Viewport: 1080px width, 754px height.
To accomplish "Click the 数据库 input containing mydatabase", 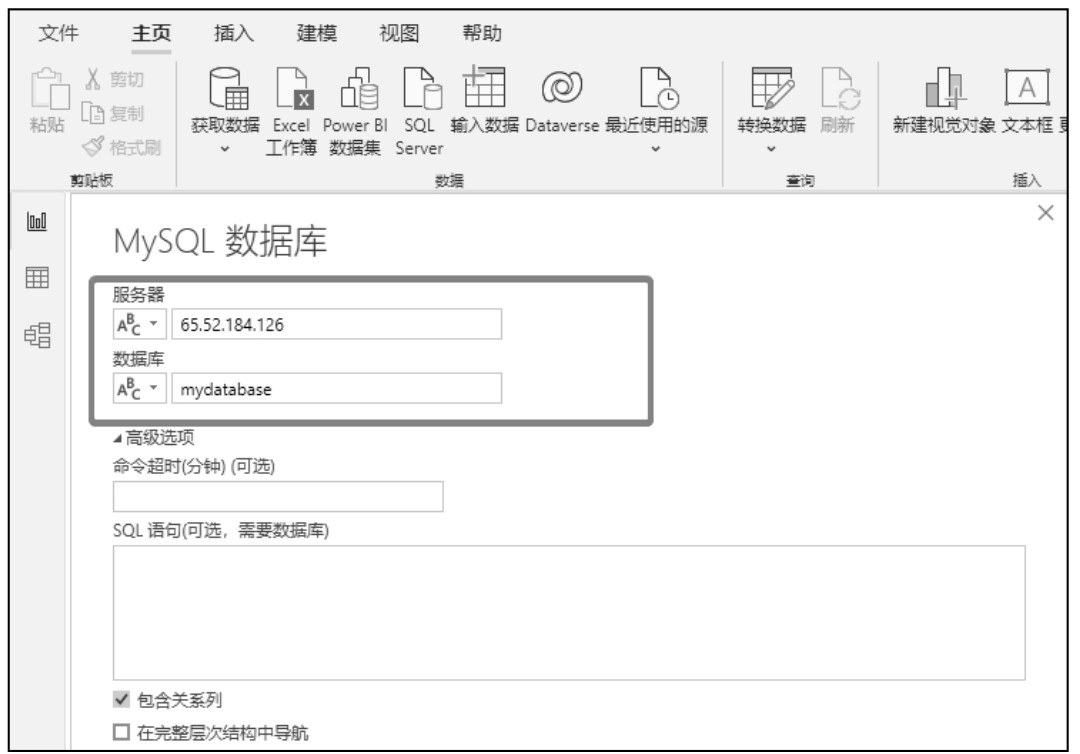I will 337,389.
